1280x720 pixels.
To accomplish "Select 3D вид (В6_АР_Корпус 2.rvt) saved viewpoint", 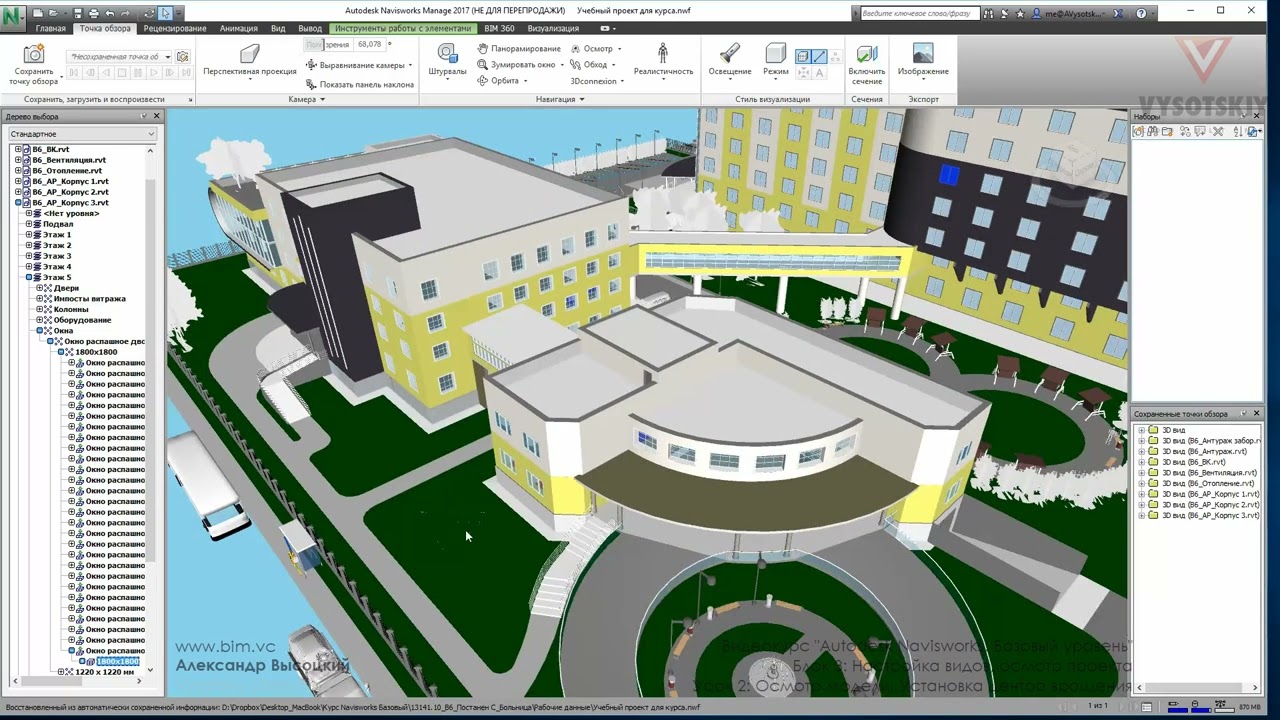I will coord(1210,505).
